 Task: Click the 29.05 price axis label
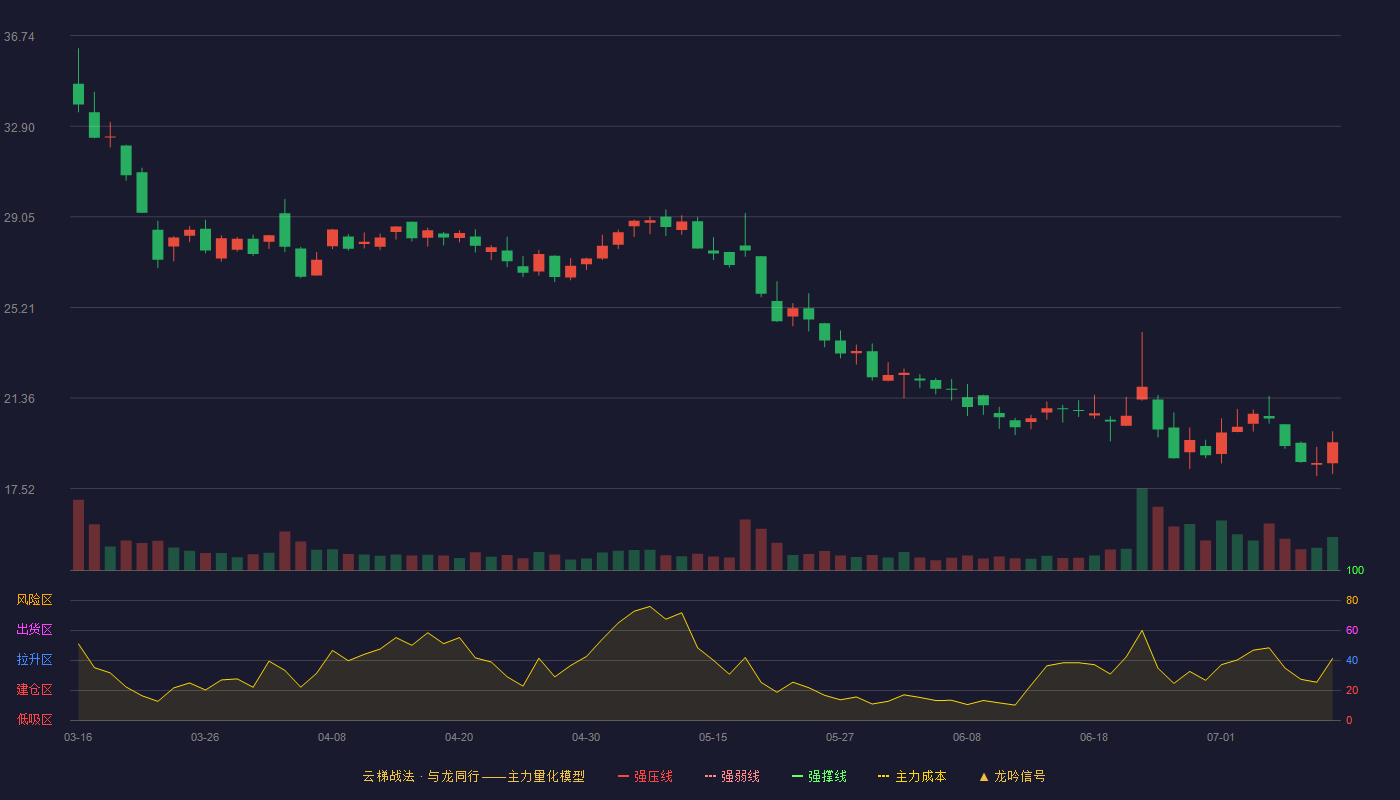click(19, 218)
